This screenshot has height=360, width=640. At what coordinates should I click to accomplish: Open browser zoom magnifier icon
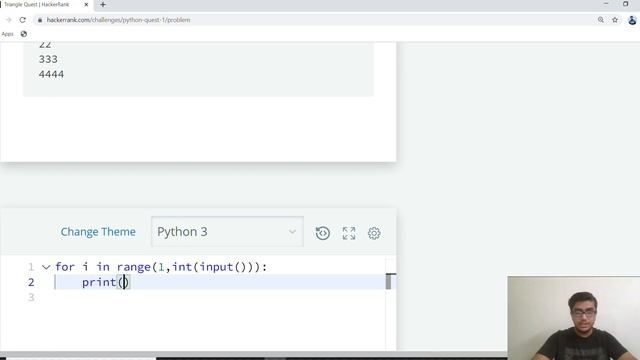[601, 20]
